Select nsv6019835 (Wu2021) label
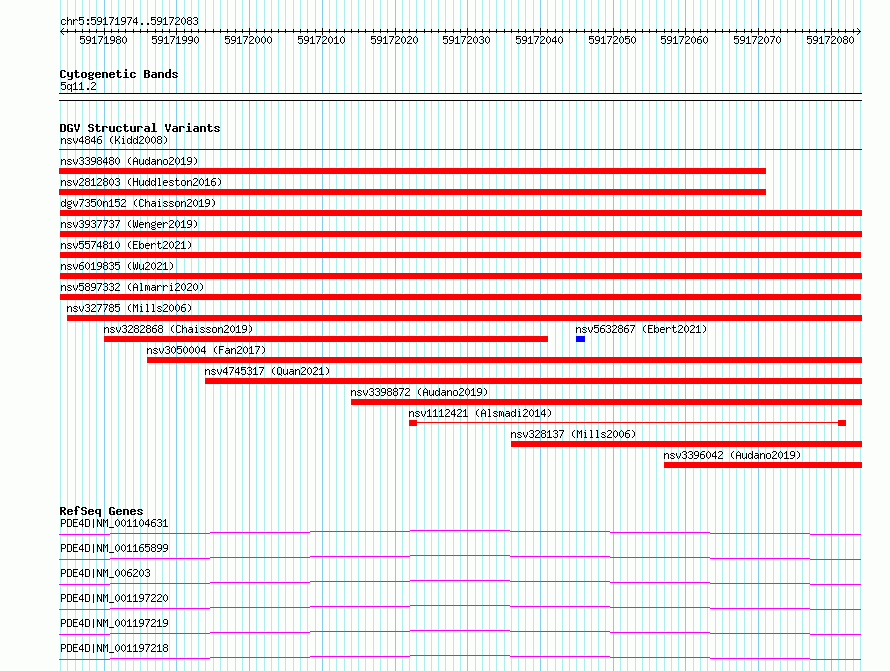 117,266
